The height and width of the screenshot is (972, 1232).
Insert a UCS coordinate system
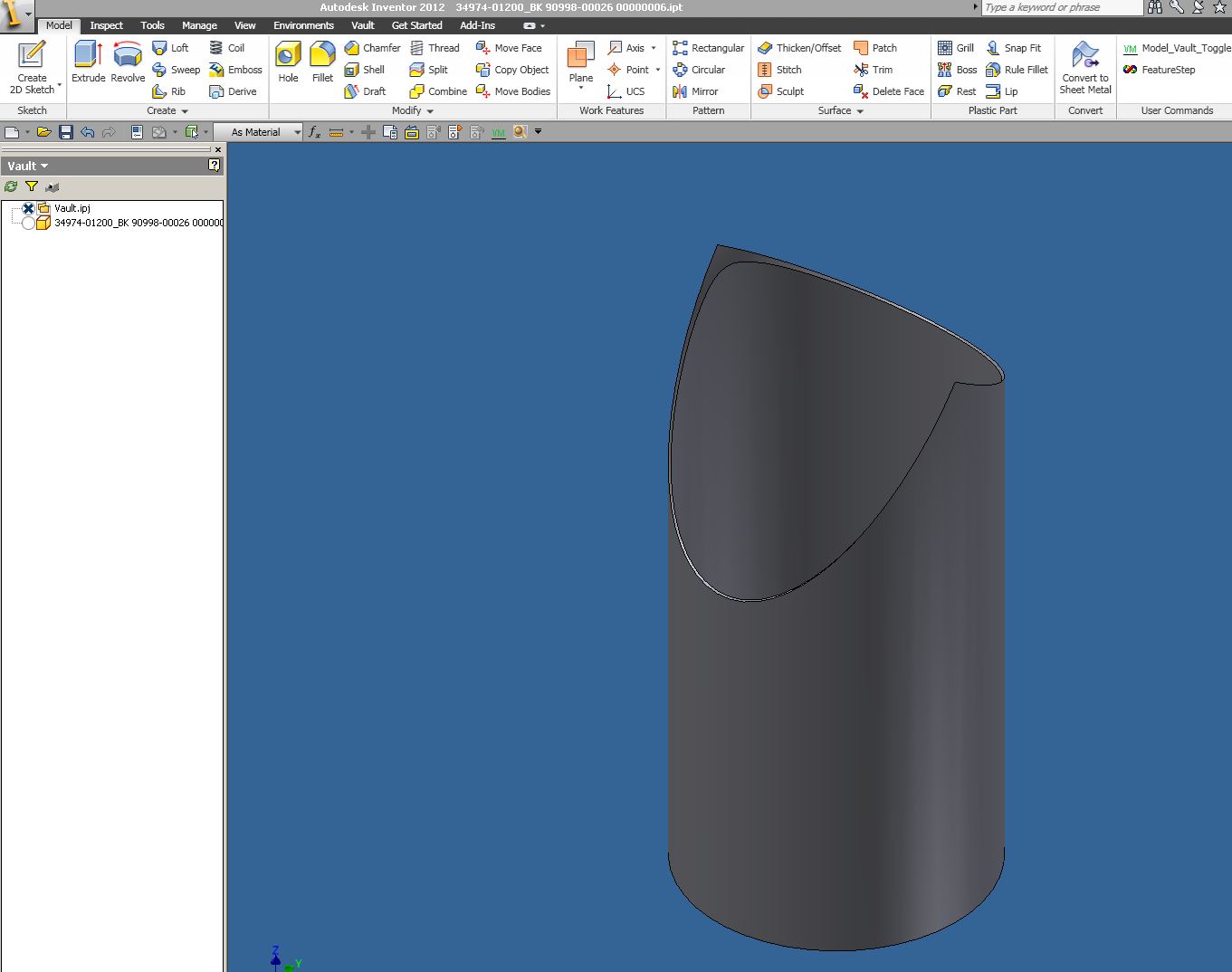coord(626,91)
